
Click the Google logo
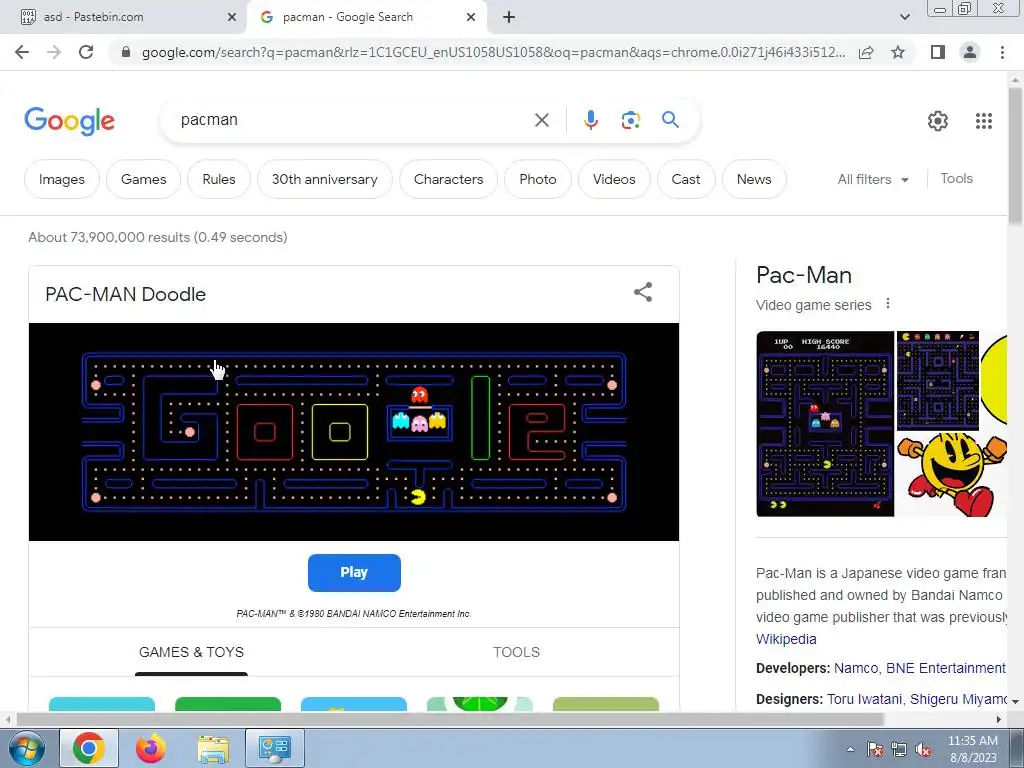(69, 121)
